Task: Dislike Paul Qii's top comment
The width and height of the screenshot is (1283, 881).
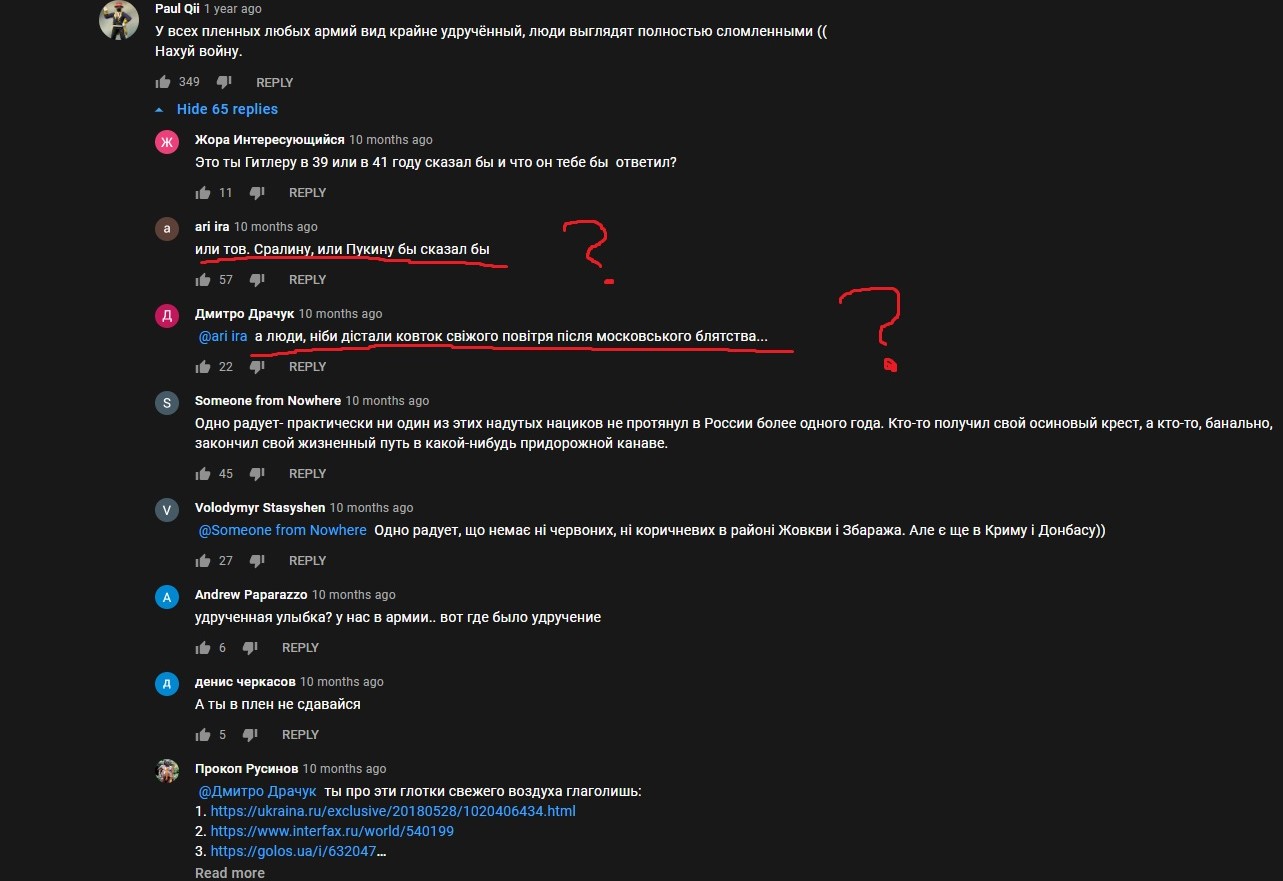Action: click(x=224, y=82)
